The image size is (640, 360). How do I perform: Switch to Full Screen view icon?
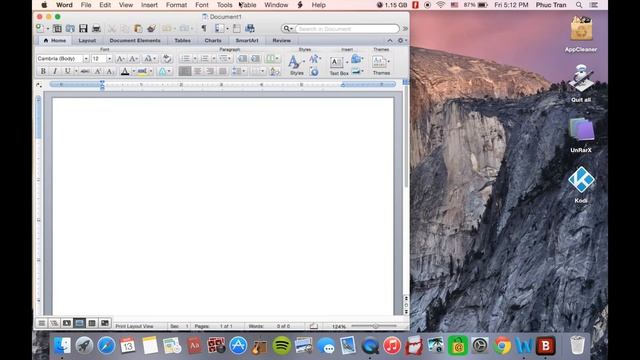[x=105, y=323]
